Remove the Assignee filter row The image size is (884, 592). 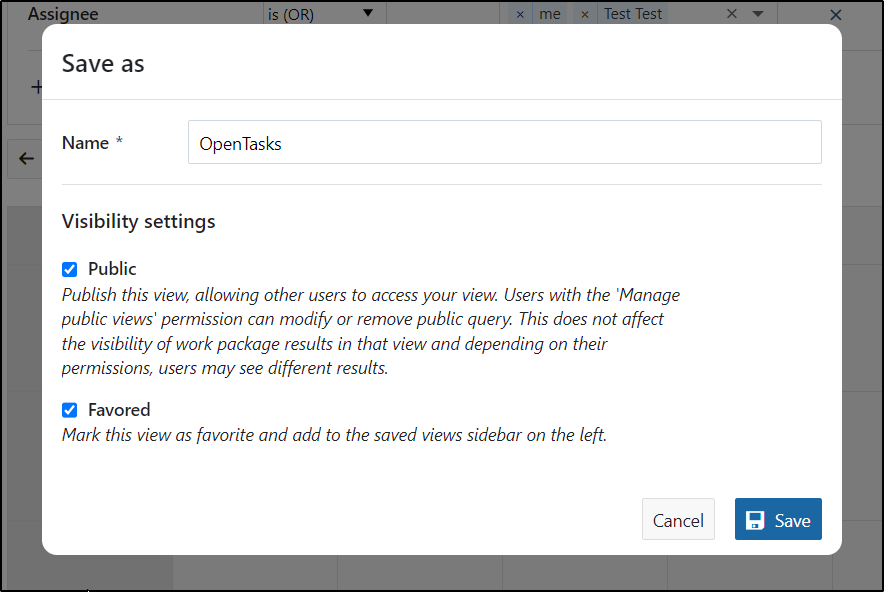coord(836,15)
